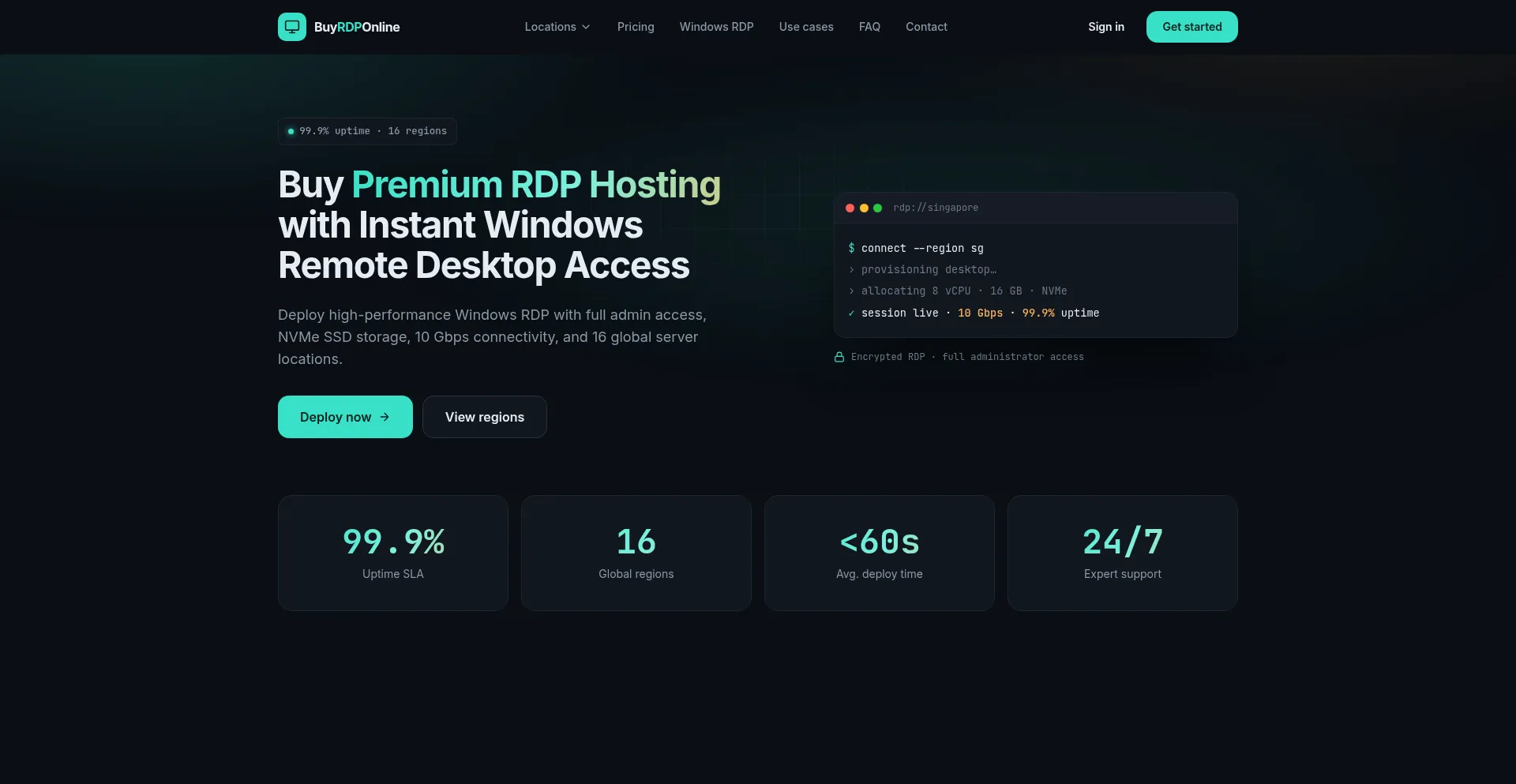Click the 24/7 Expert support card

(1123, 553)
